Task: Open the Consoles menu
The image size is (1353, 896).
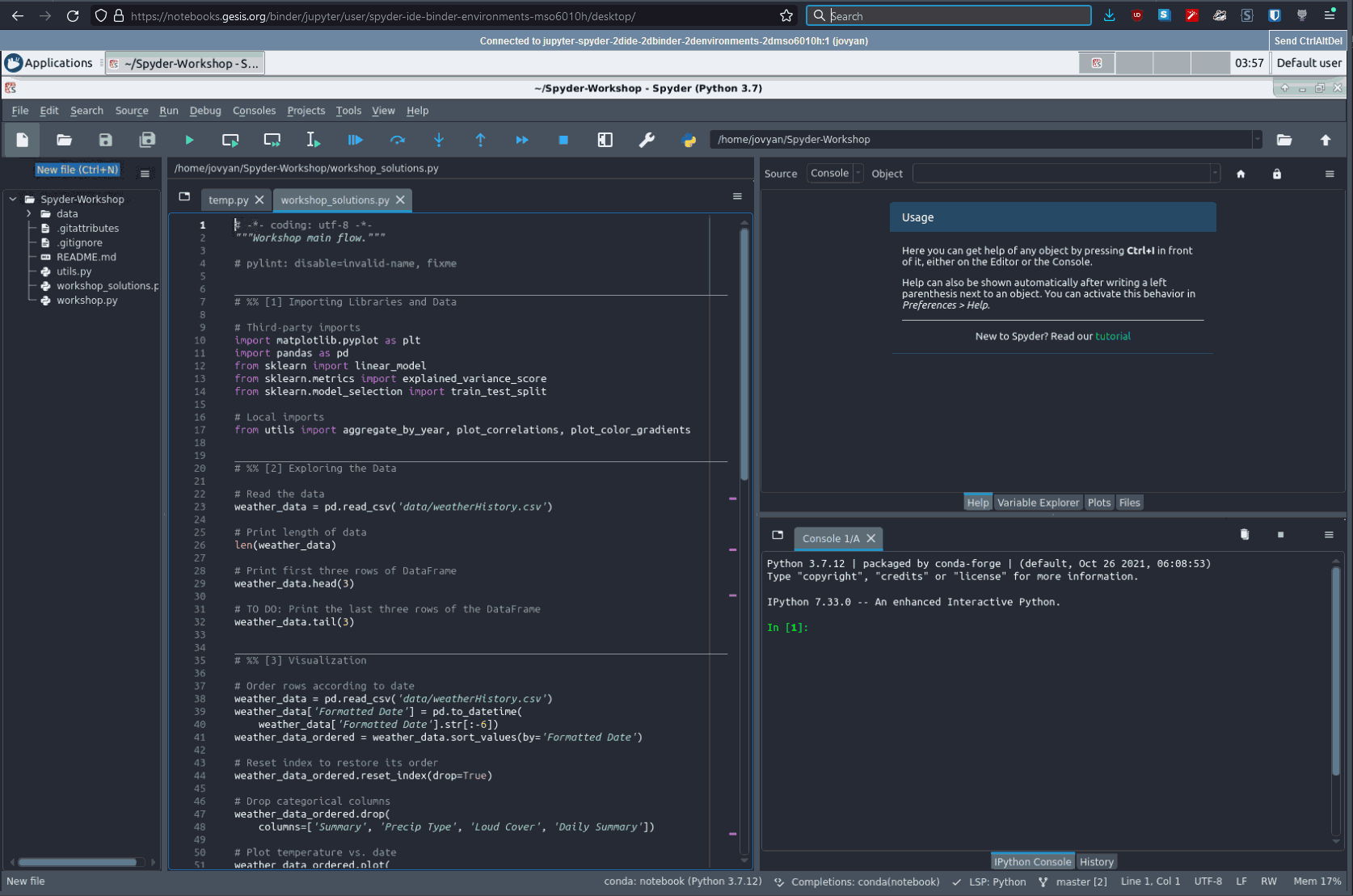Action: [254, 111]
